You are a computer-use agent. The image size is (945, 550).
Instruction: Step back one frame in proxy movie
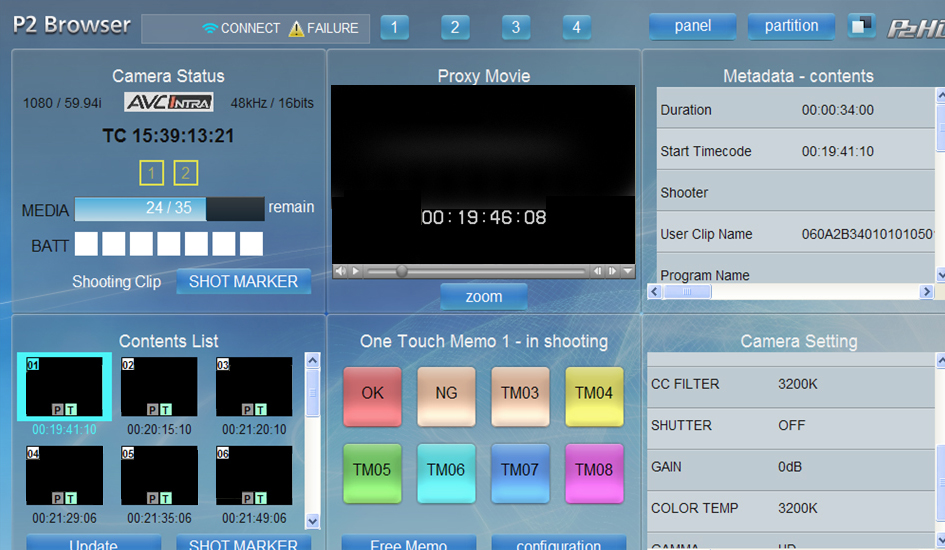tap(598, 271)
